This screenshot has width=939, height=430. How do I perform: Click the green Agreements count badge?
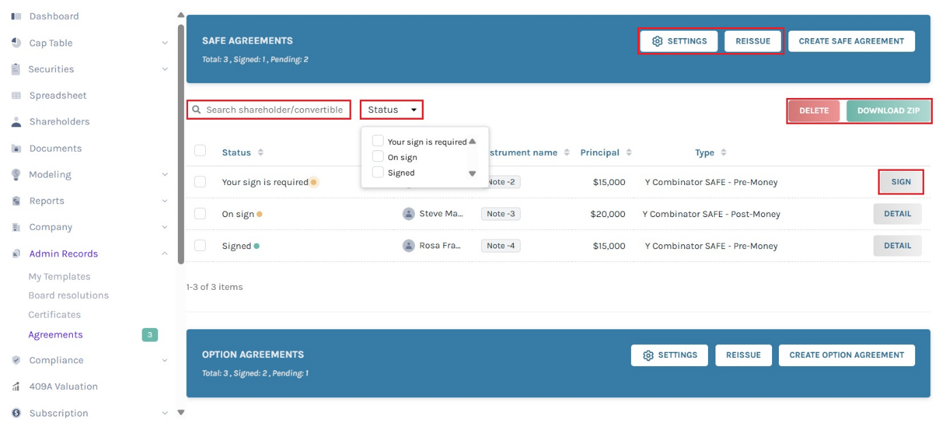pos(150,335)
